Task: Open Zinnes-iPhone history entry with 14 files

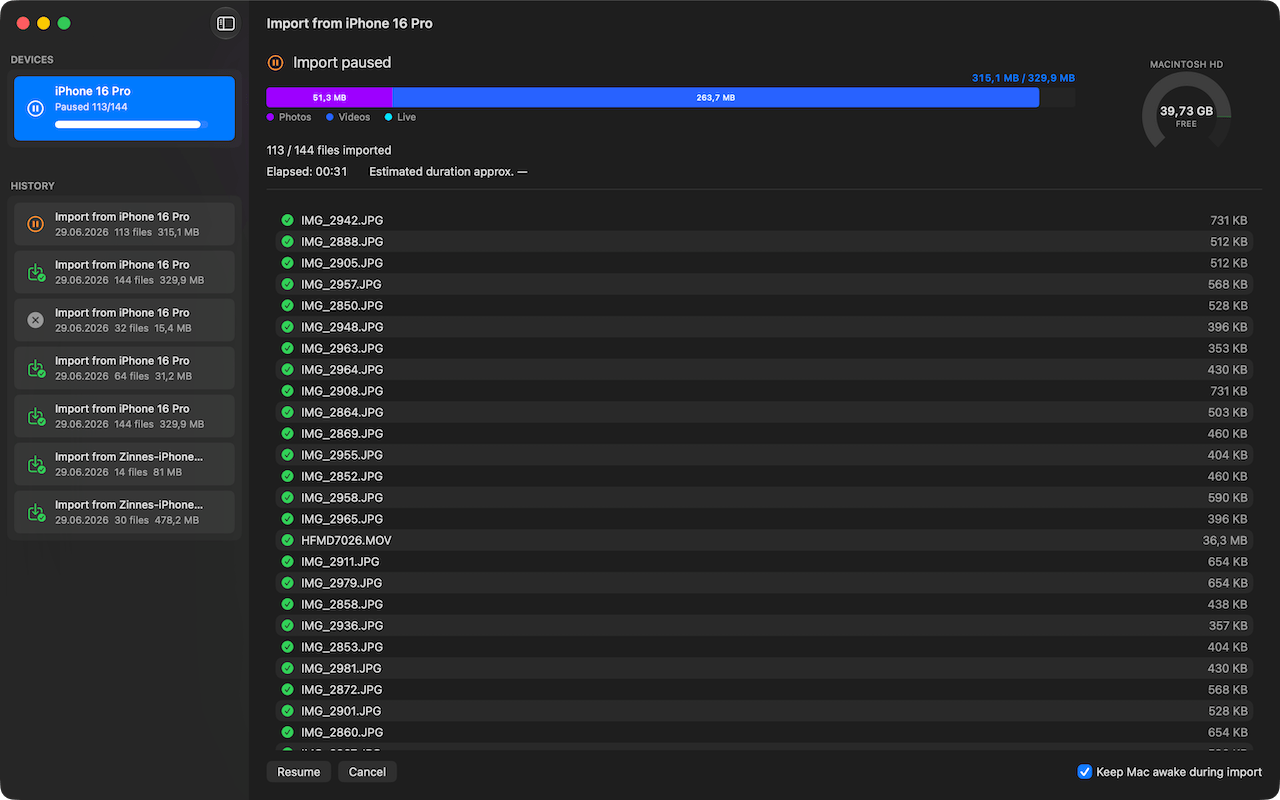Action: (x=124, y=464)
